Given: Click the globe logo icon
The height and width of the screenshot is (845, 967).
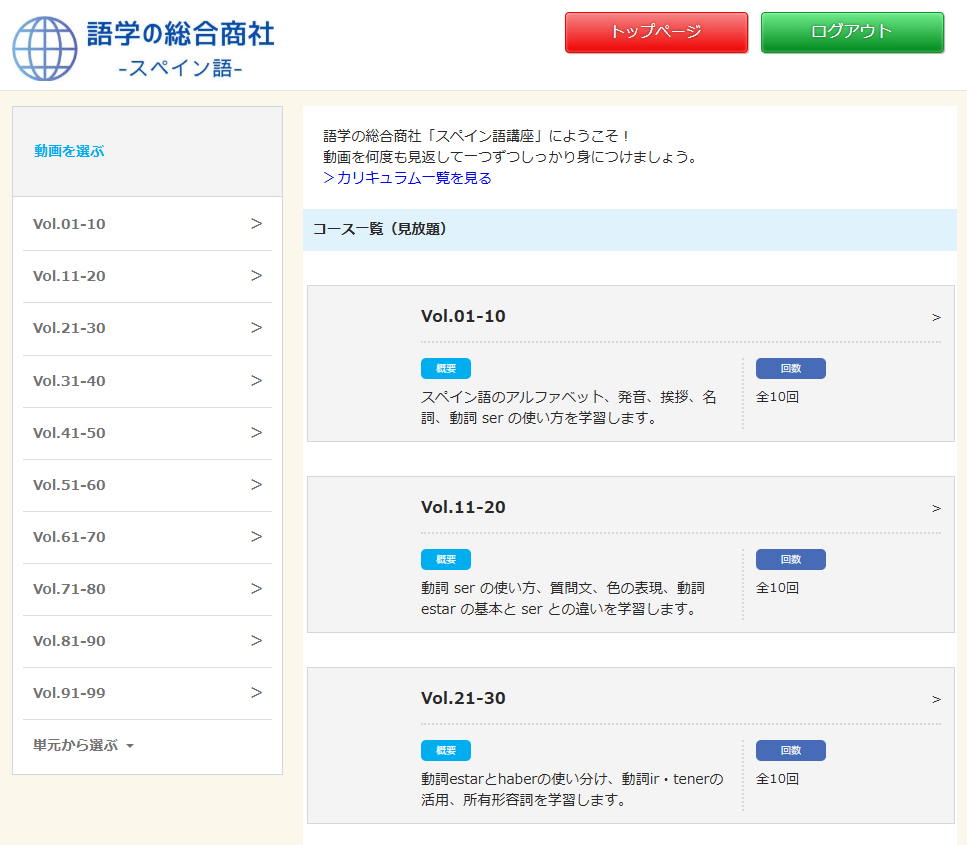Looking at the screenshot, I should (44, 48).
